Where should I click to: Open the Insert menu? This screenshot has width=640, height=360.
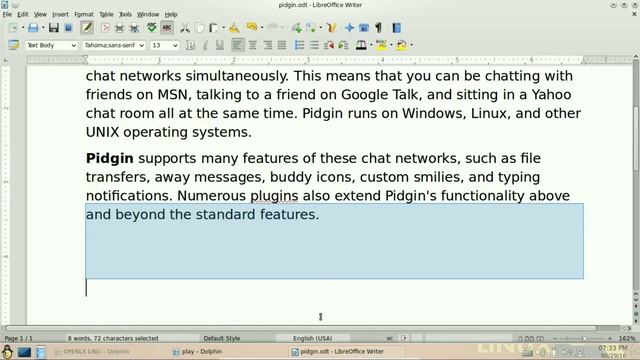[60, 14]
